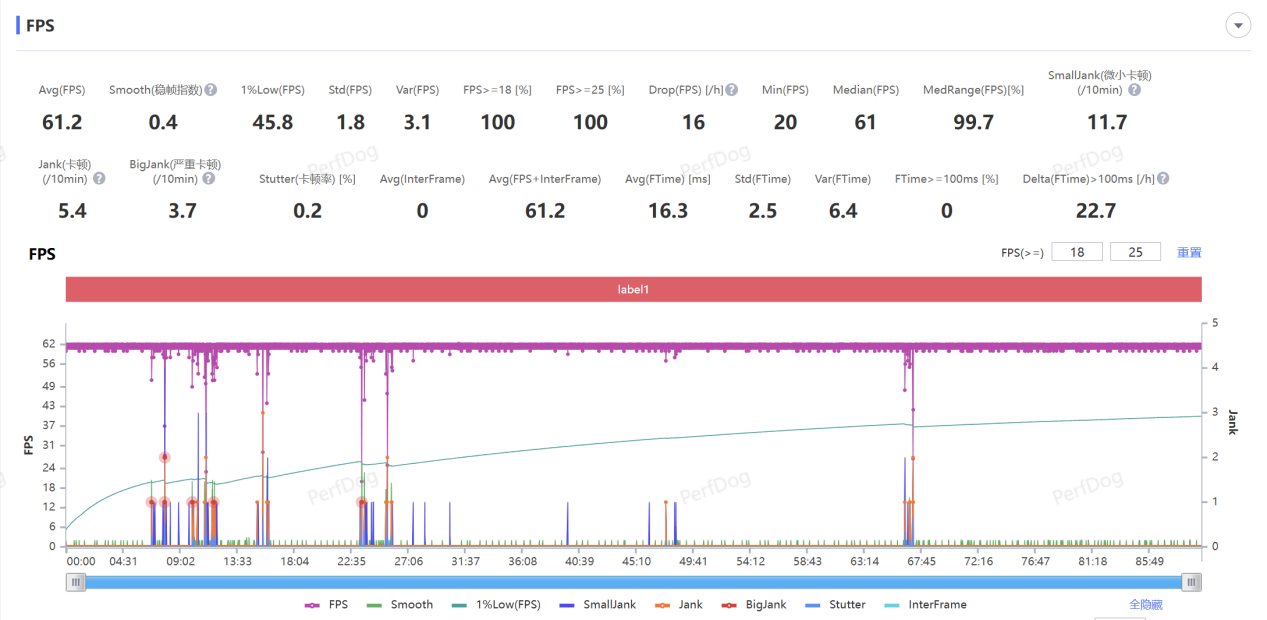The height and width of the screenshot is (620, 1267).
Task: Click the FPS threshold field showing 18
Action: pos(1077,252)
